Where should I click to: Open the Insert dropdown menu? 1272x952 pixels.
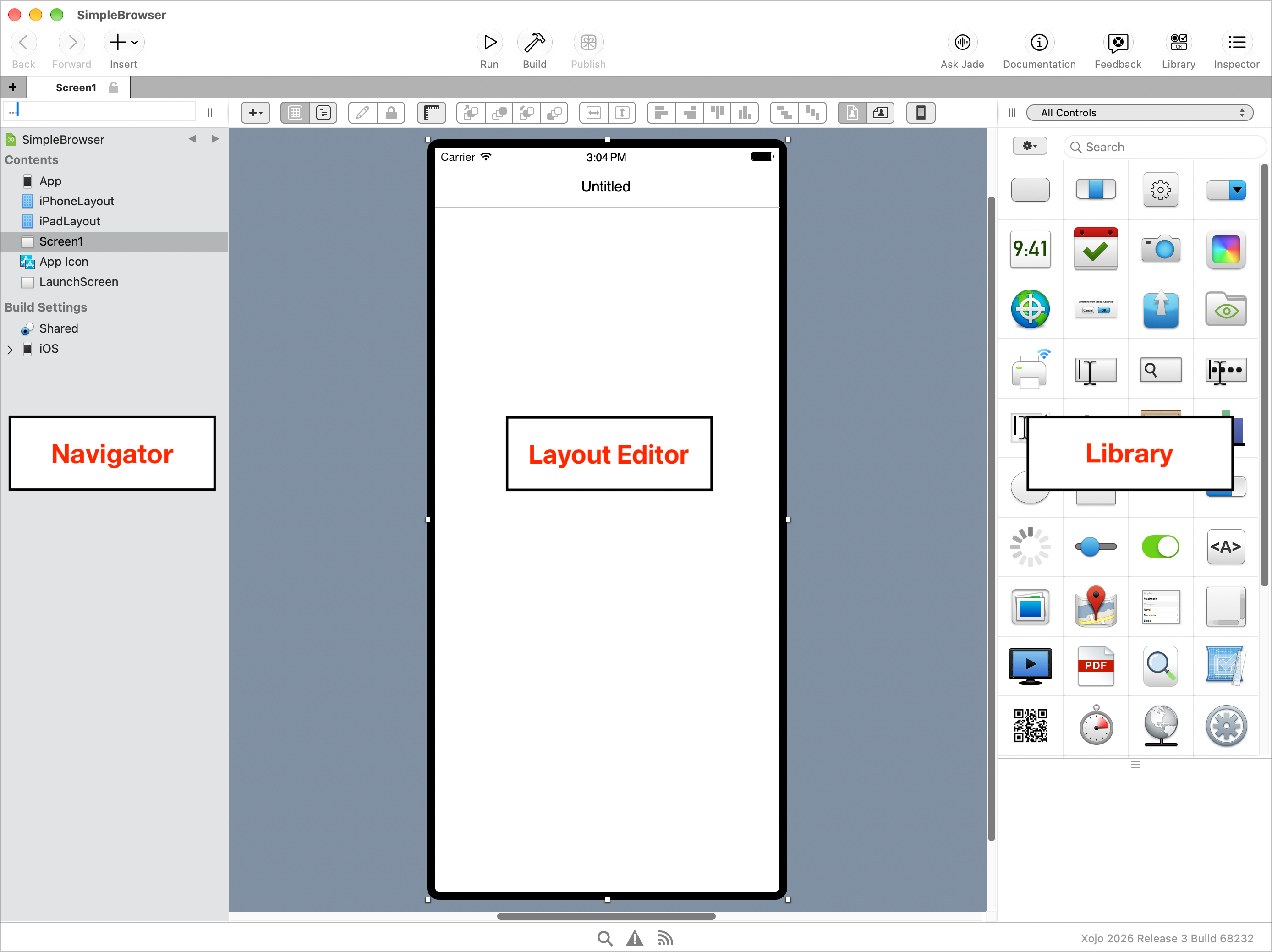(x=124, y=43)
